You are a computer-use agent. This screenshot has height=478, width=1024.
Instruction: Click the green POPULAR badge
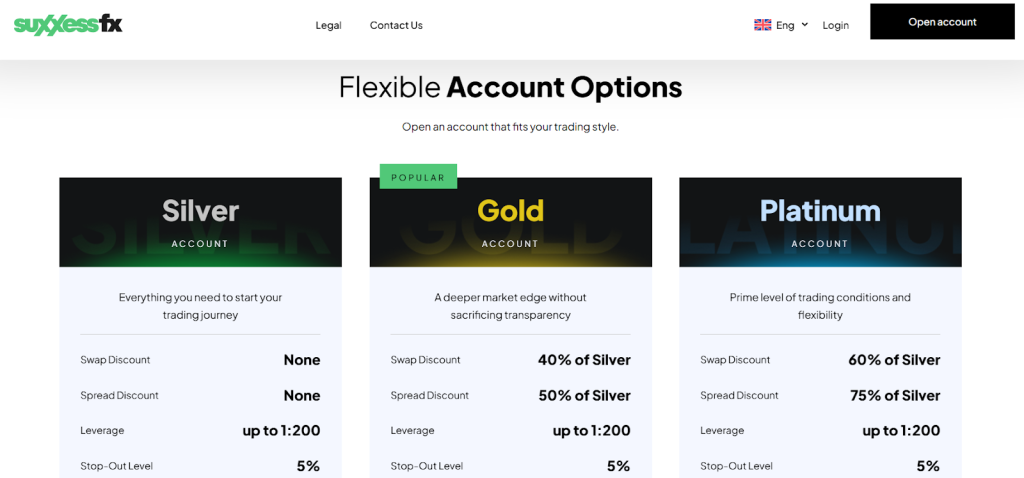[x=418, y=177]
